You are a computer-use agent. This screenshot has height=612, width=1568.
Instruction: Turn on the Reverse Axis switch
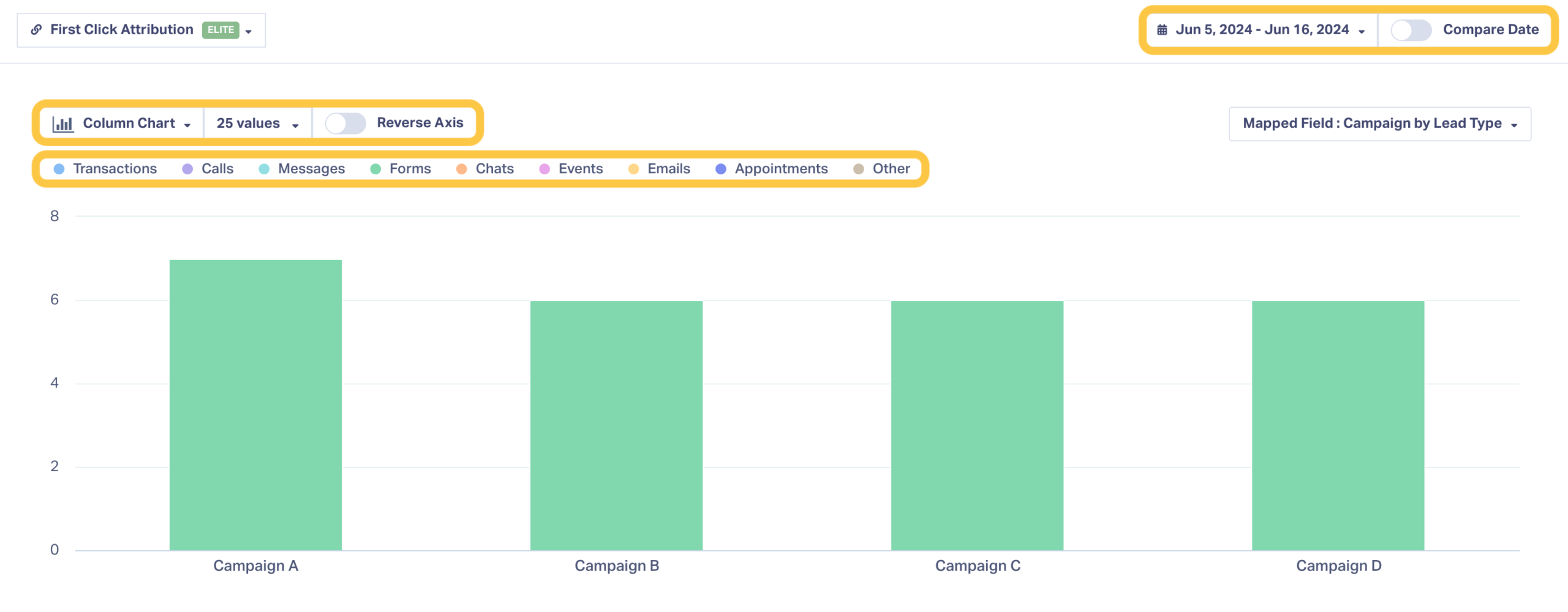345,123
